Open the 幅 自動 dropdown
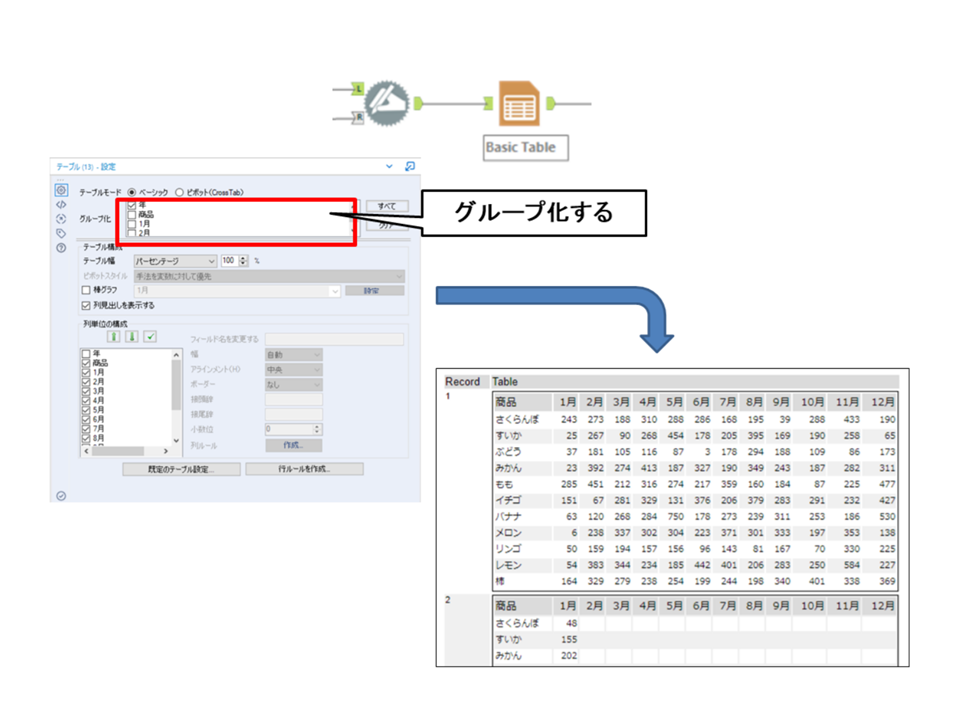This screenshot has height=720, width=960. point(293,354)
